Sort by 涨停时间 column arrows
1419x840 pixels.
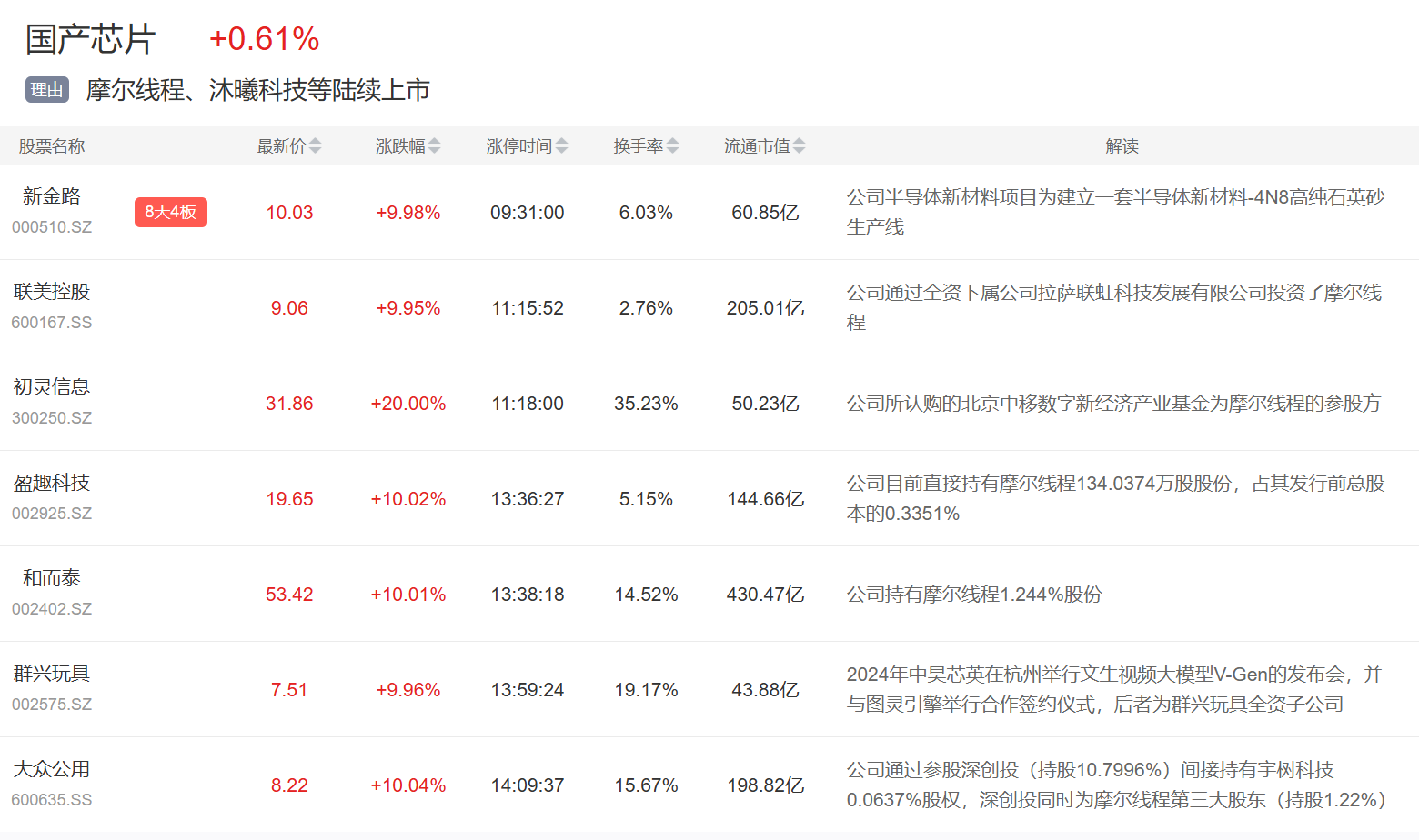[561, 146]
